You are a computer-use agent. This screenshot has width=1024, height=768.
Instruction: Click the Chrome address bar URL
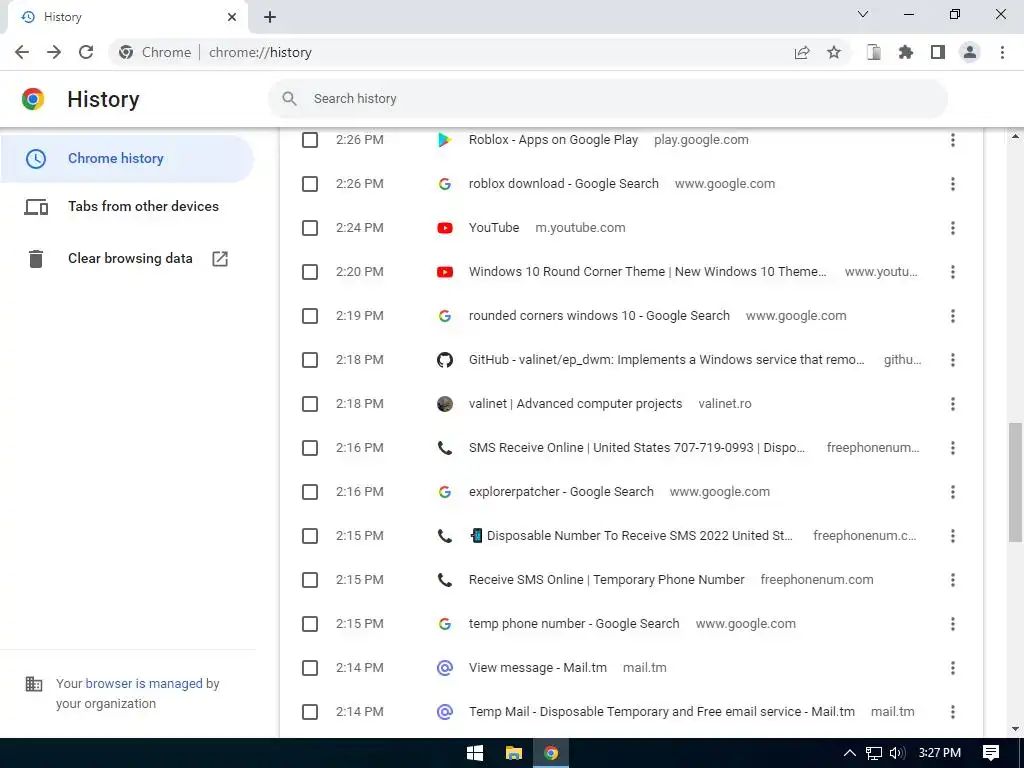tap(260, 52)
